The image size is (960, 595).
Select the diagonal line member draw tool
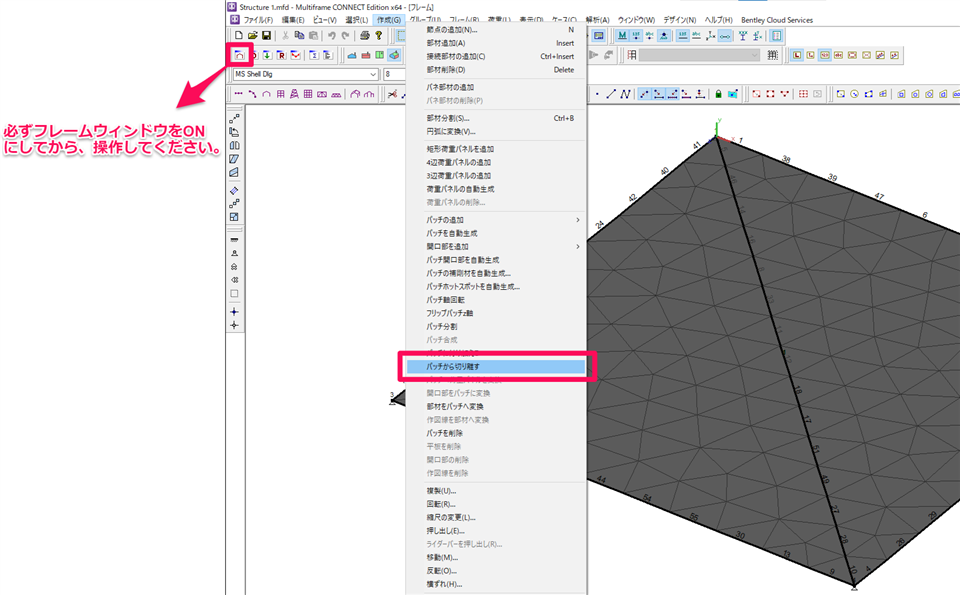click(610, 94)
